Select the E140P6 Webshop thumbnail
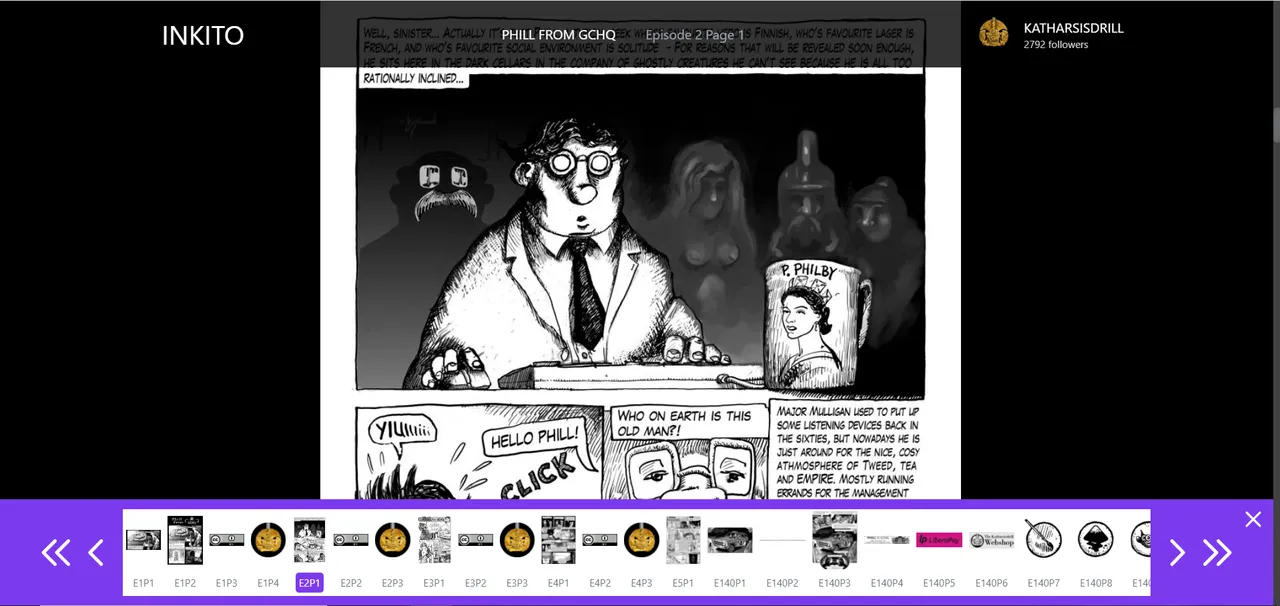 click(991, 540)
